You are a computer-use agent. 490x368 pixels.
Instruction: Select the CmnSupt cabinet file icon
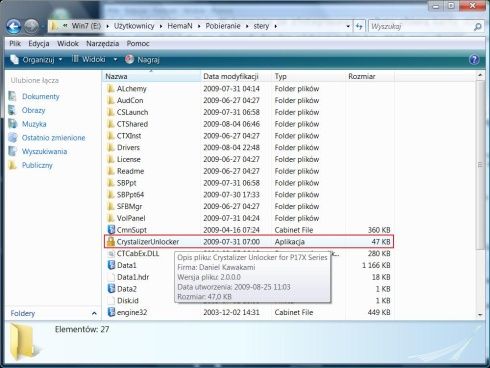[x=111, y=230]
